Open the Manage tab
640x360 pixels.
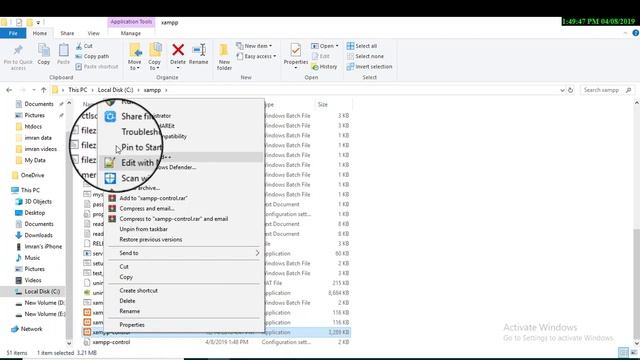click(131, 33)
